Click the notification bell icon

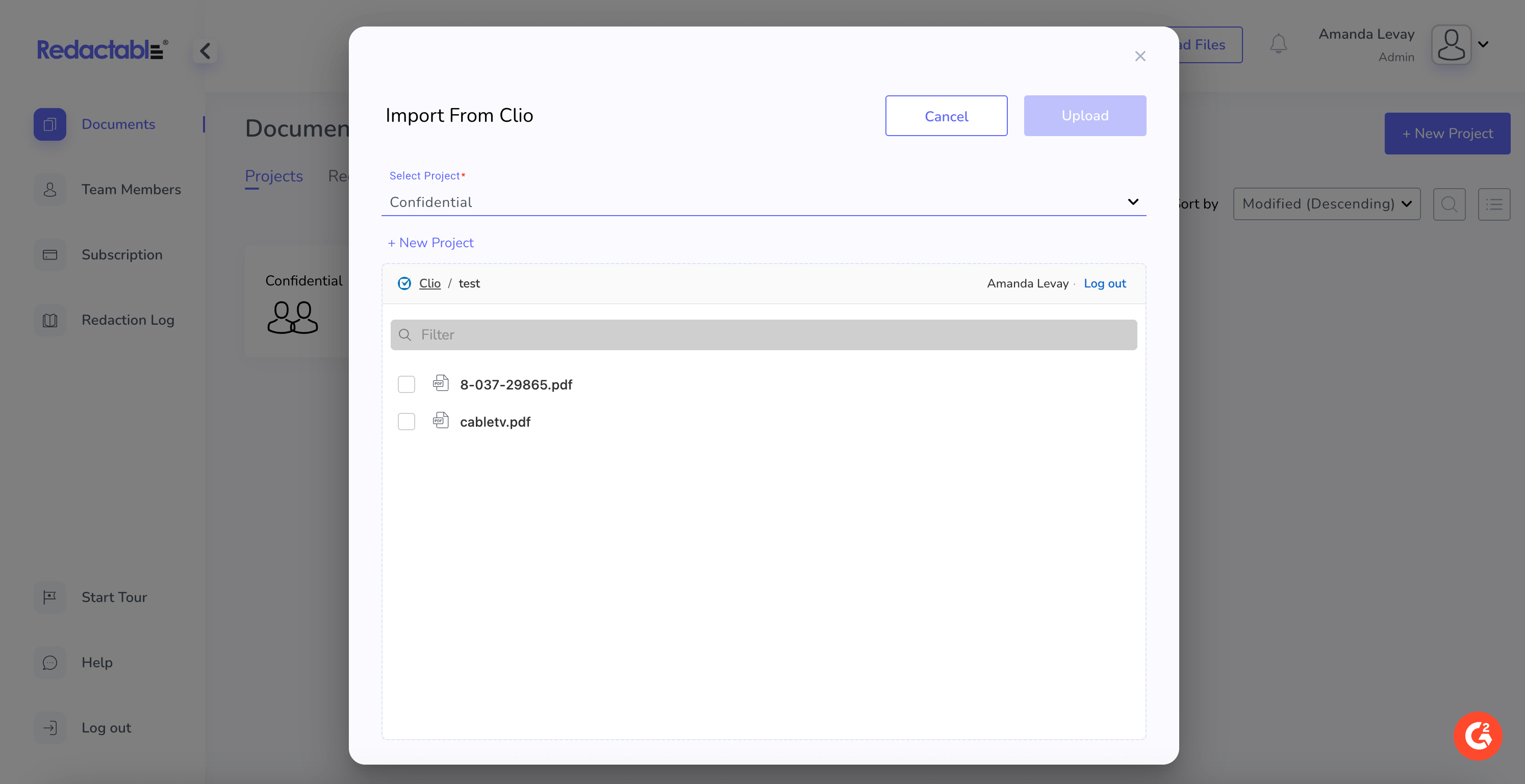point(1278,44)
